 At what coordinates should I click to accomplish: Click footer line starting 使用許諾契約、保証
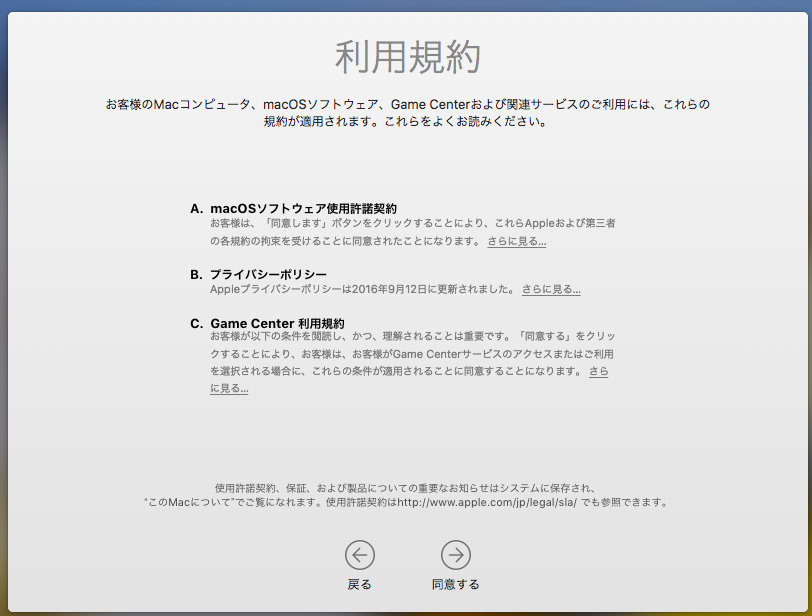[x=405, y=488]
